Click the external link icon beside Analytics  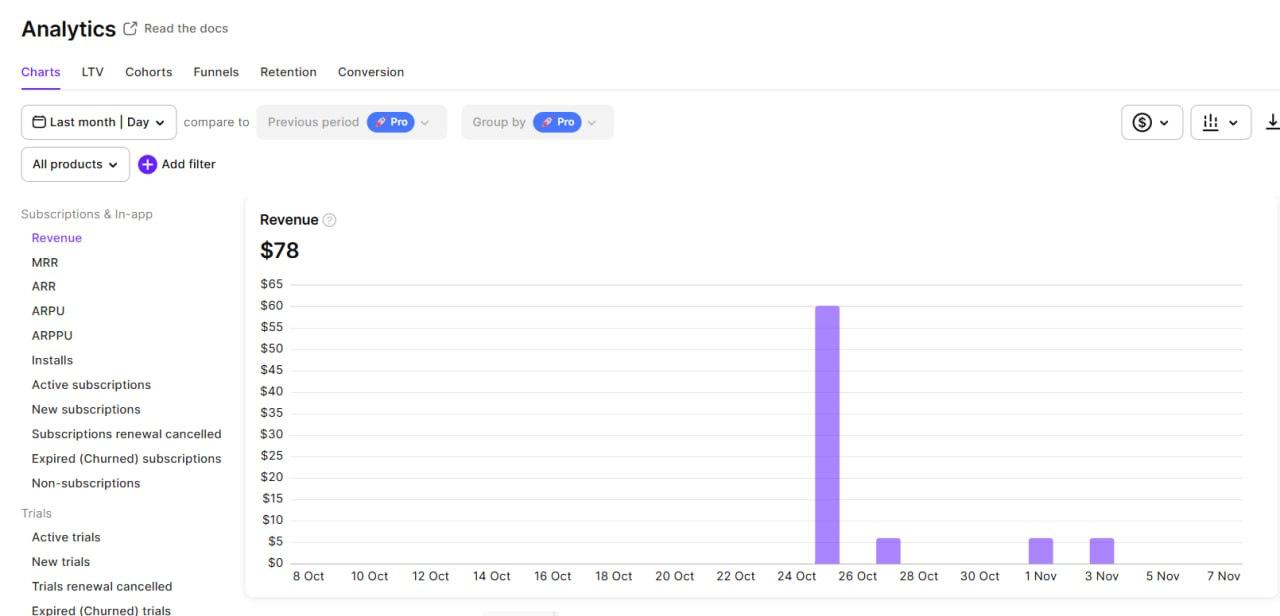(128, 28)
